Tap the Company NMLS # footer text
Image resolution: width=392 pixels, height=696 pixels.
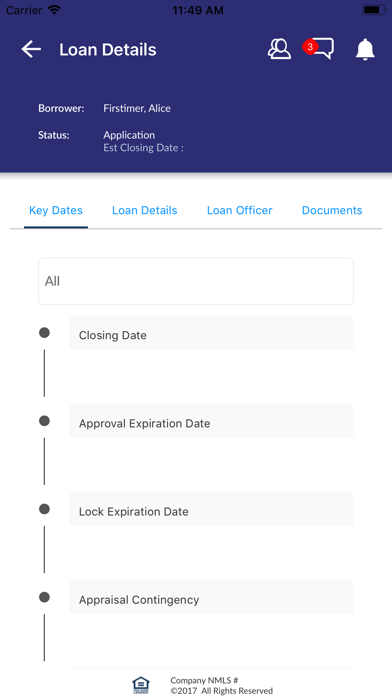coord(205,680)
